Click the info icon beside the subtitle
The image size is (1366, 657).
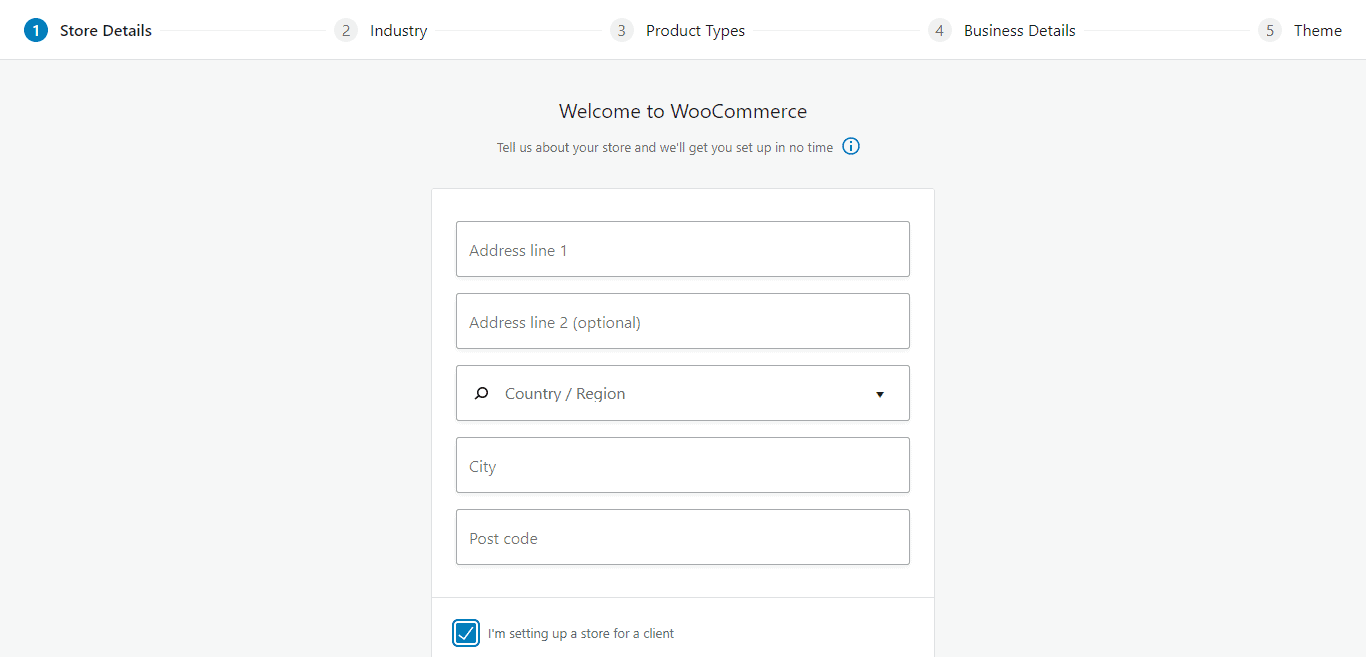(851, 147)
